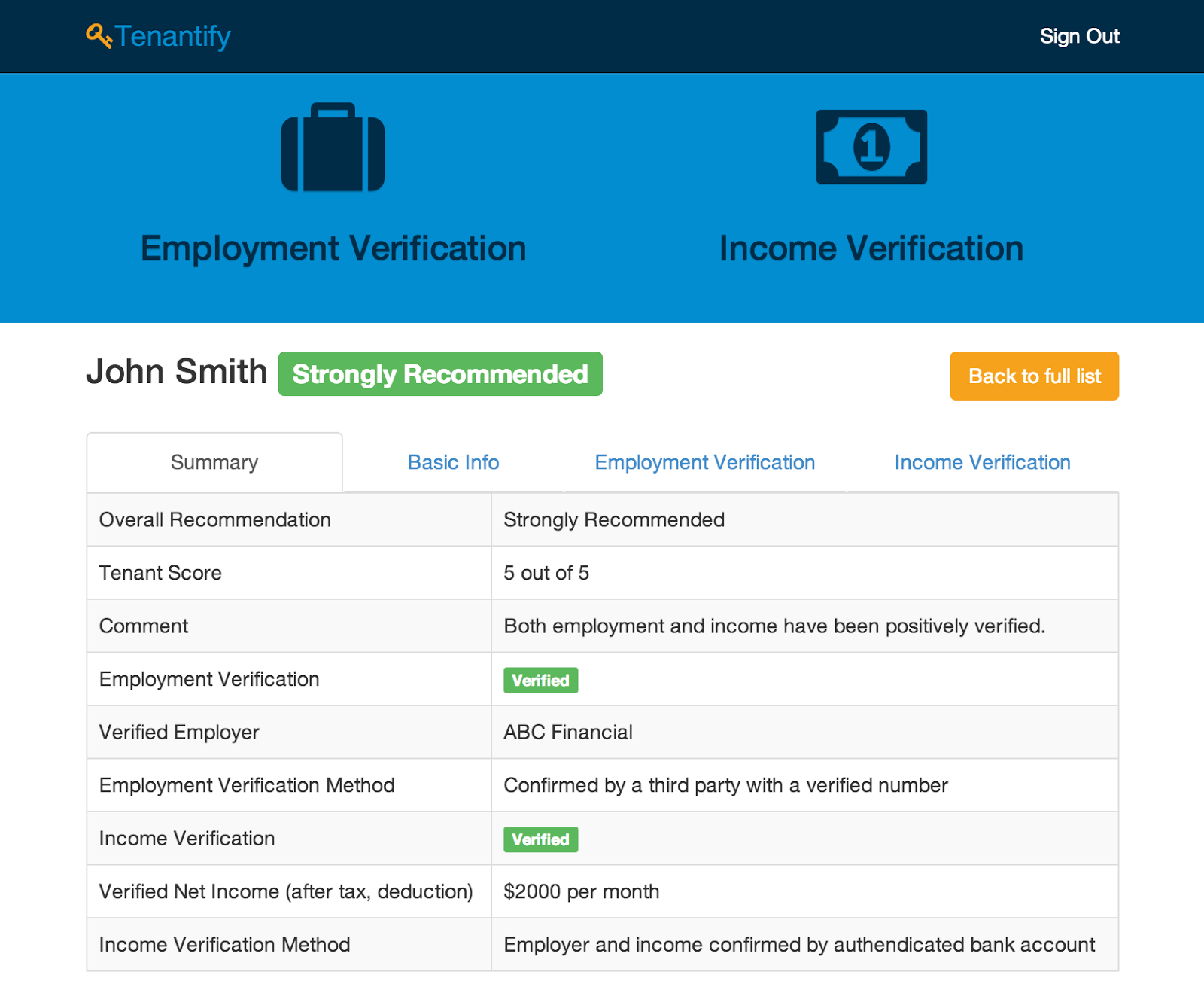Sign out of the account
The width and height of the screenshot is (1204, 996).
1079,36
